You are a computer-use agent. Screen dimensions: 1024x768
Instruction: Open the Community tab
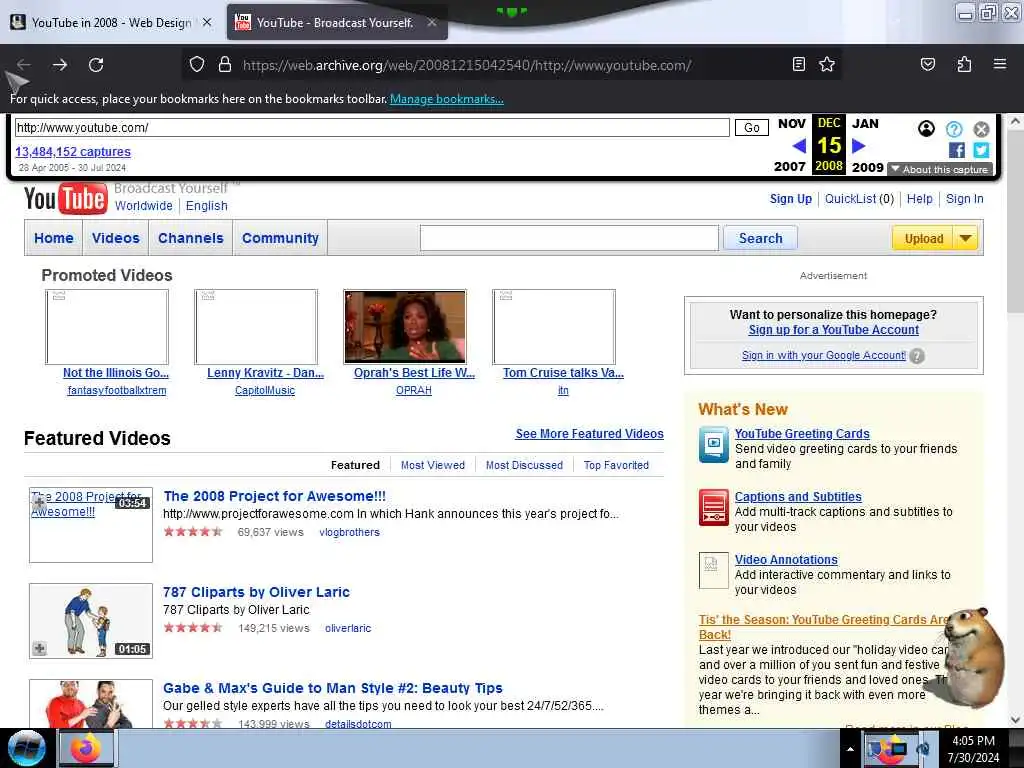280,238
